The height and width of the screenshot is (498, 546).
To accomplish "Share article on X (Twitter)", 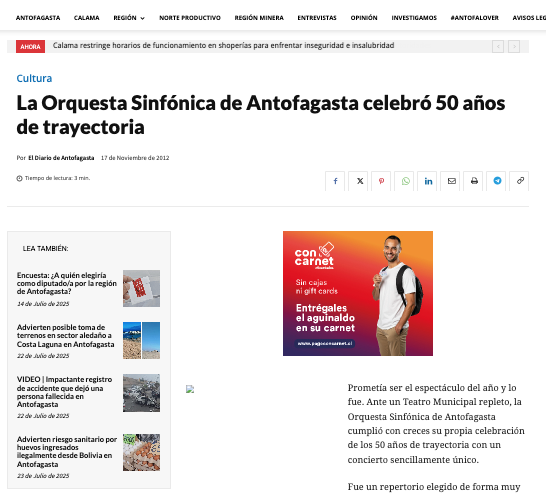I will click(358, 181).
